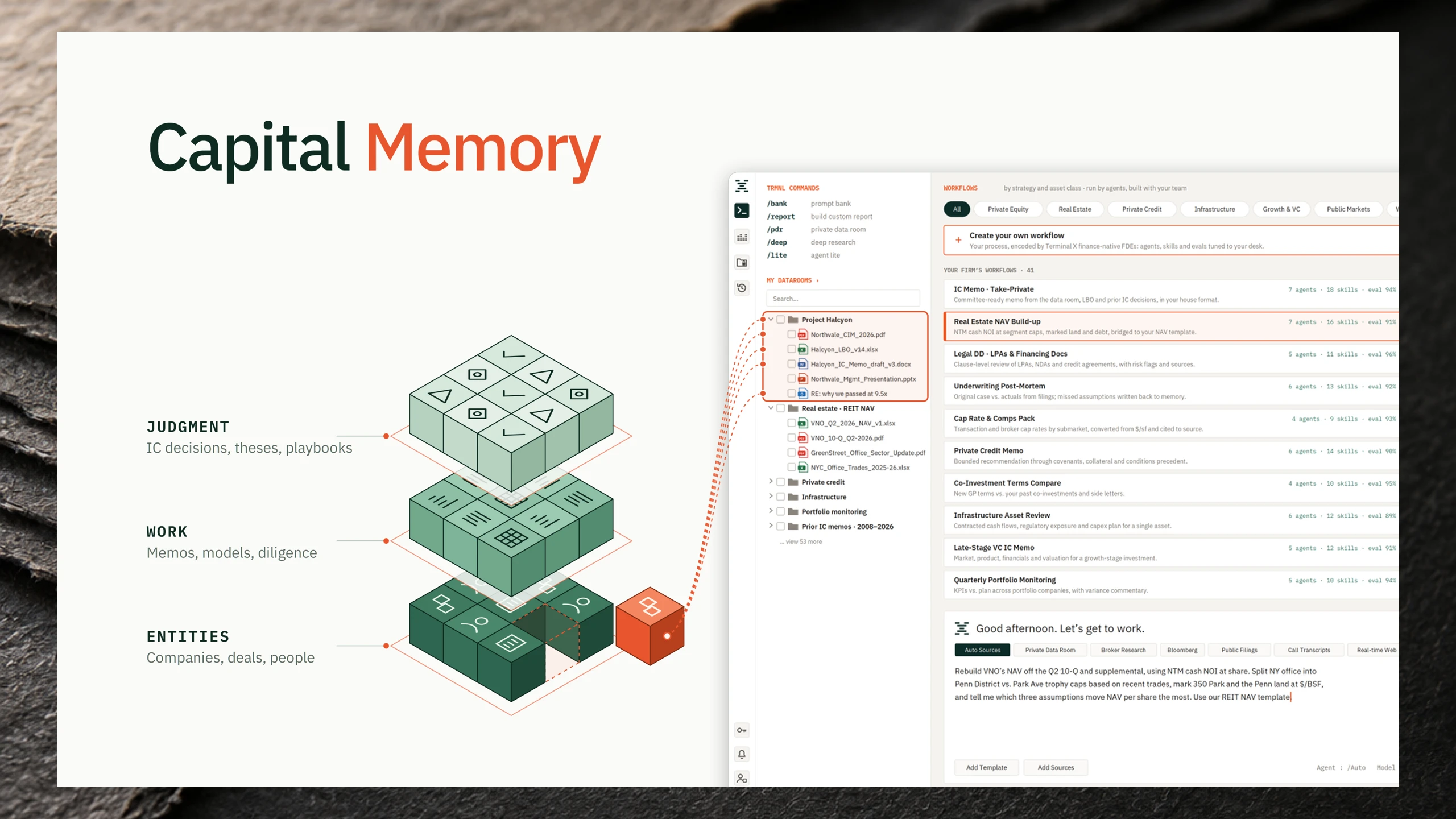
Task: Click the key icon in sidebar
Action: click(x=742, y=730)
